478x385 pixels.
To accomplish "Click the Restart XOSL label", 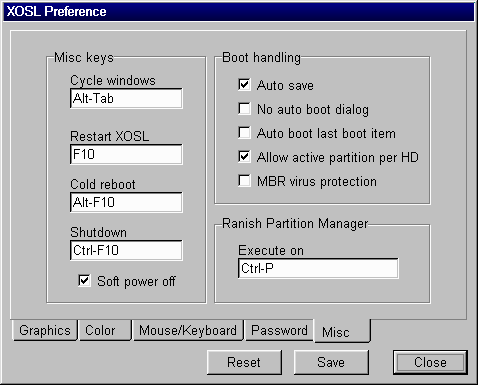I will [109, 136].
